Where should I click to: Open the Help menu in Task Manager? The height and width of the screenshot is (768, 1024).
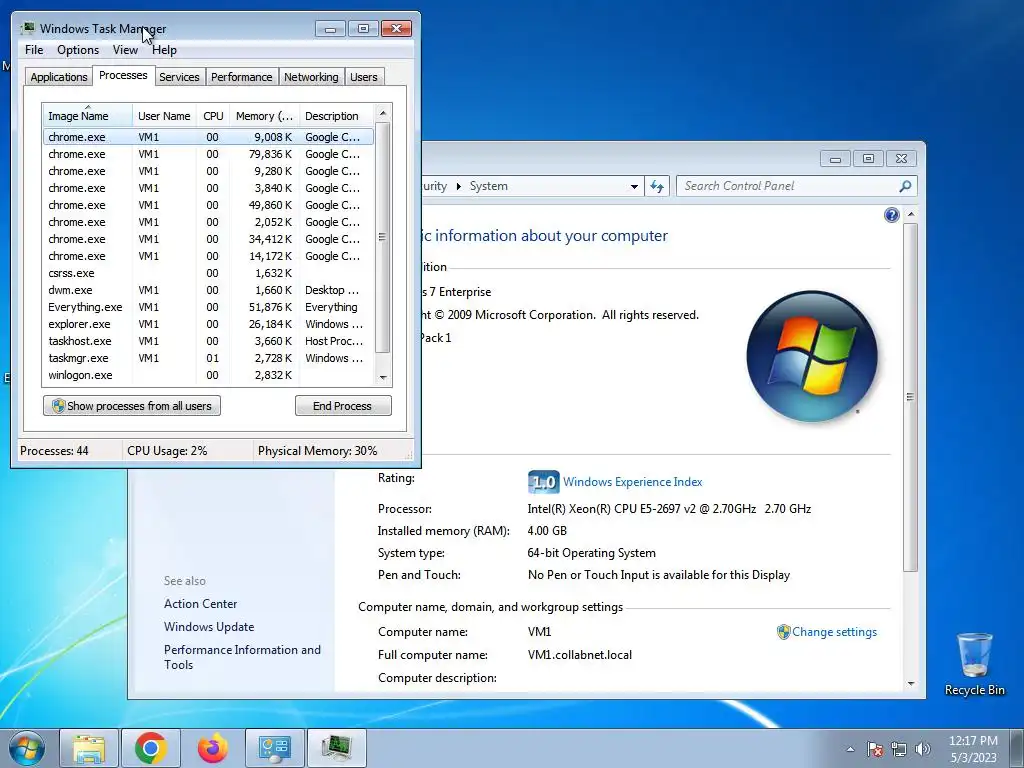164,50
